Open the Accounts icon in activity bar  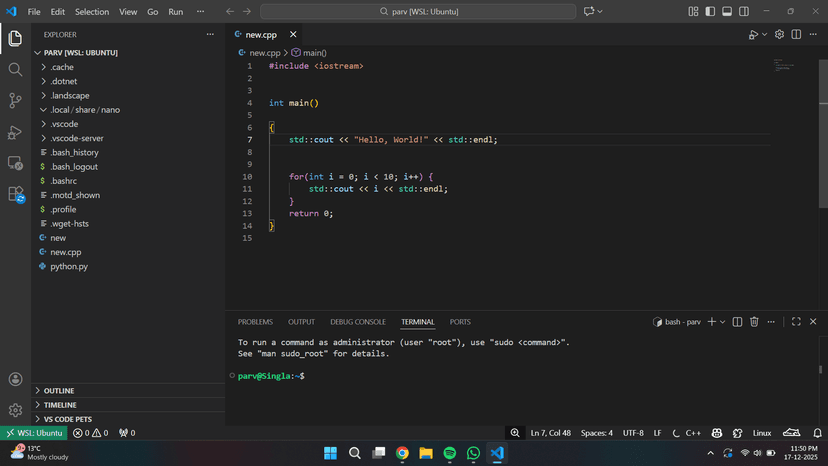click(15, 379)
